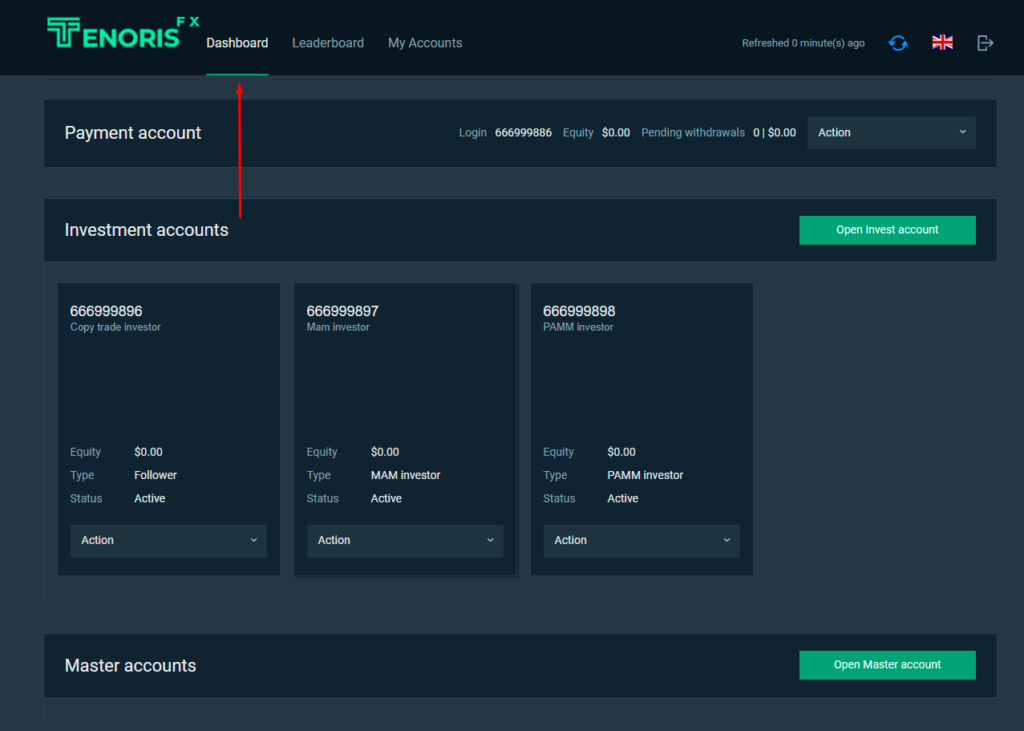
Task: Click the Master accounts heading
Action: pos(130,666)
